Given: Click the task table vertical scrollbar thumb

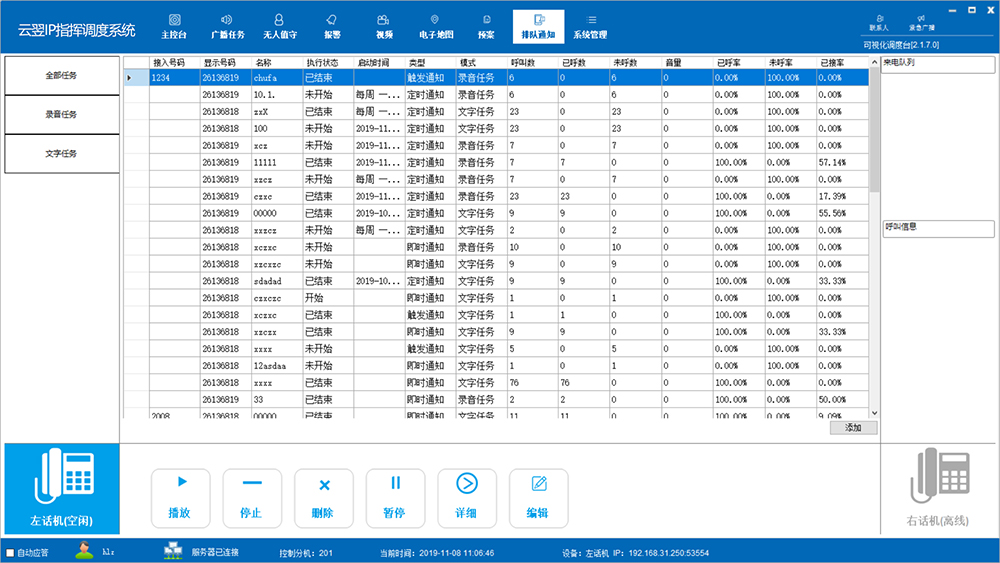Looking at the screenshot, I should [x=874, y=131].
